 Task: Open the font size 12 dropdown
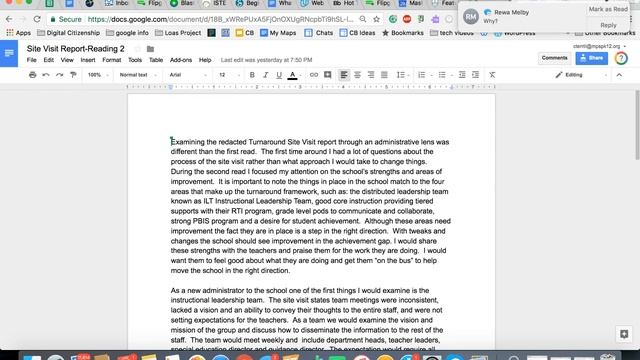click(x=229, y=75)
